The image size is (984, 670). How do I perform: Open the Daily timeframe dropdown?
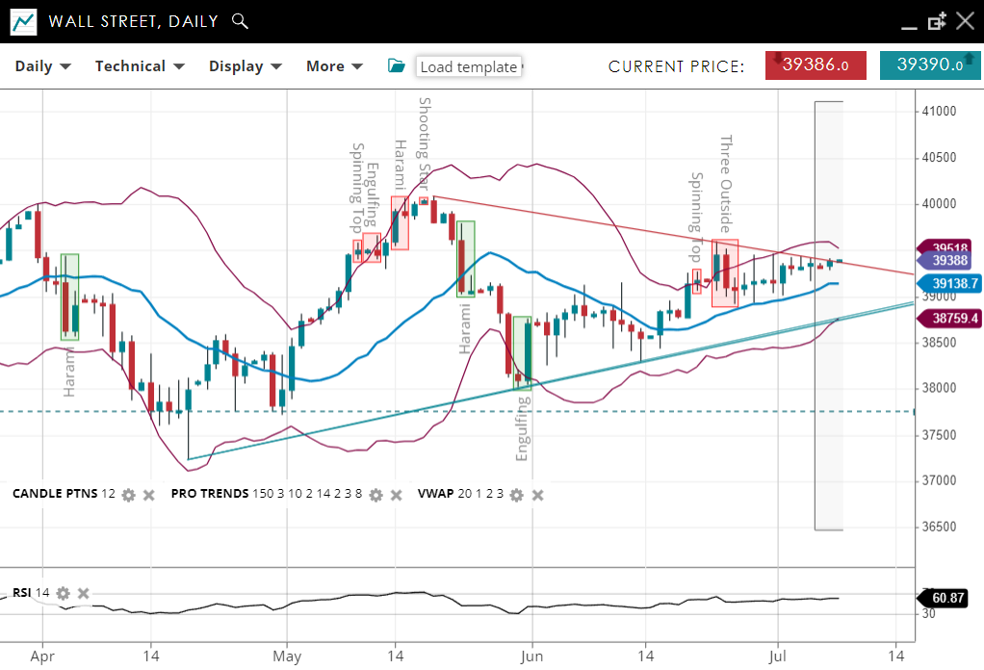(43, 66)
